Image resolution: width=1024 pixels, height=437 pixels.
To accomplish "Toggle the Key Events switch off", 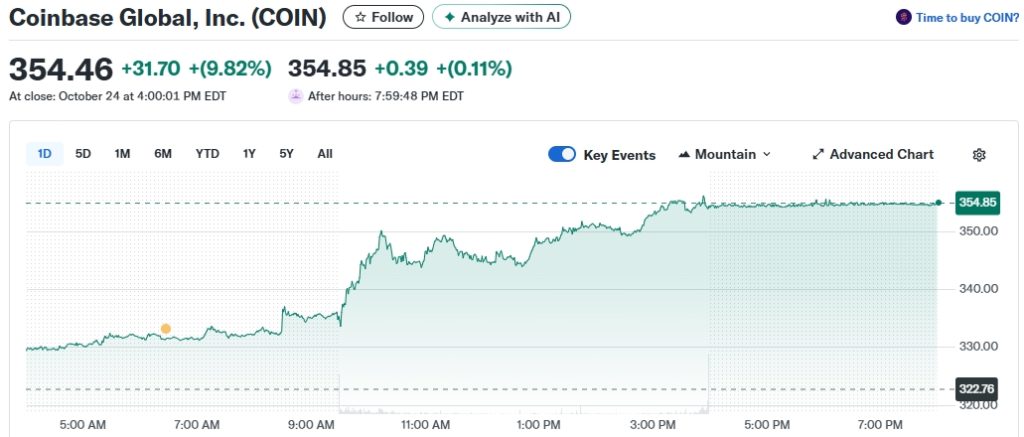I will 562,155.
